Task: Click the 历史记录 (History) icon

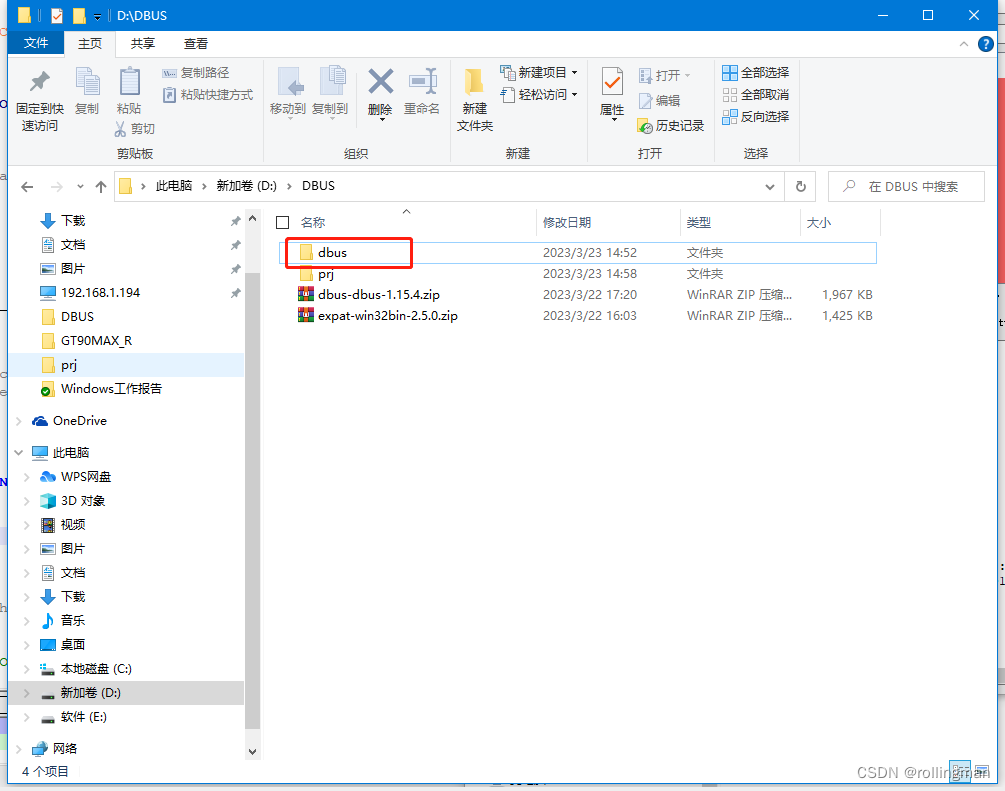Action: [671, 125]
